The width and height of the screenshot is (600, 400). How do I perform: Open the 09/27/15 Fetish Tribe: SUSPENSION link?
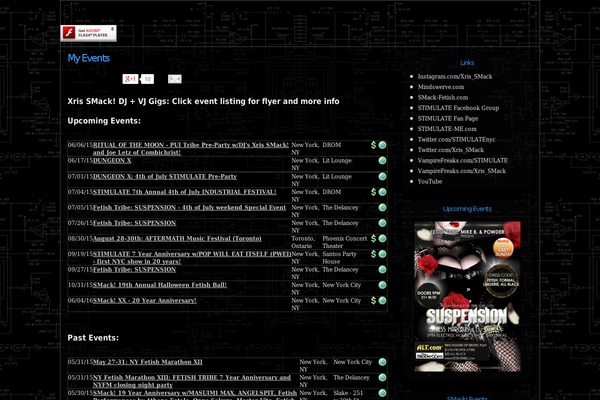pyautogui.click(x=134, y=269)
